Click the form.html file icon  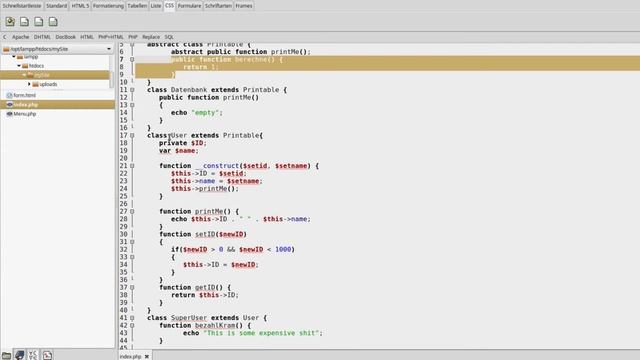9,95
